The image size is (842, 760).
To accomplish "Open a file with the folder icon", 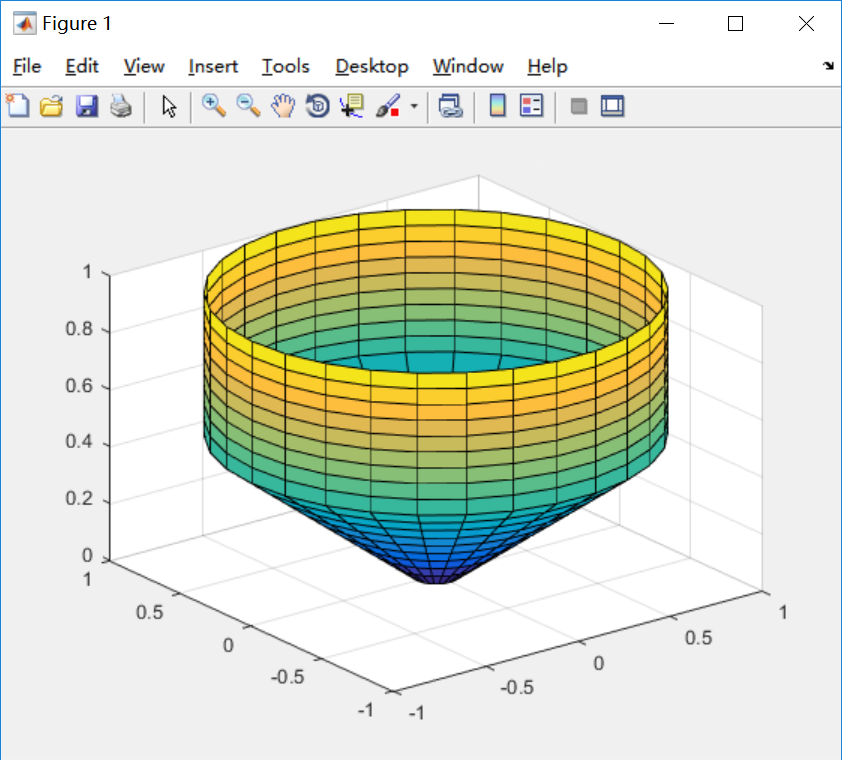I will click(x=52, y=106).
